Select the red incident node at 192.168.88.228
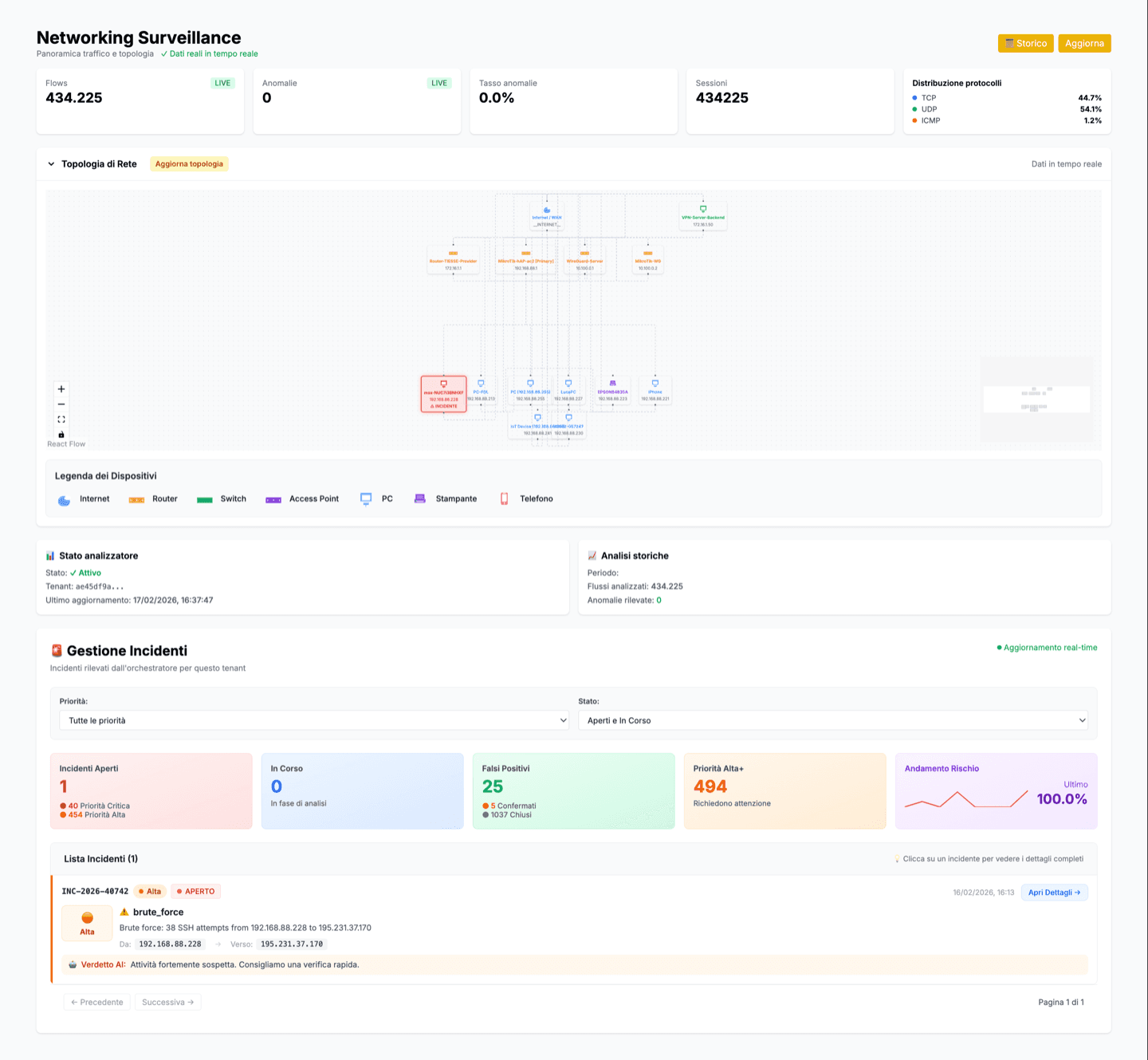Screen dimensions: 1148x1060 point(443,394)
